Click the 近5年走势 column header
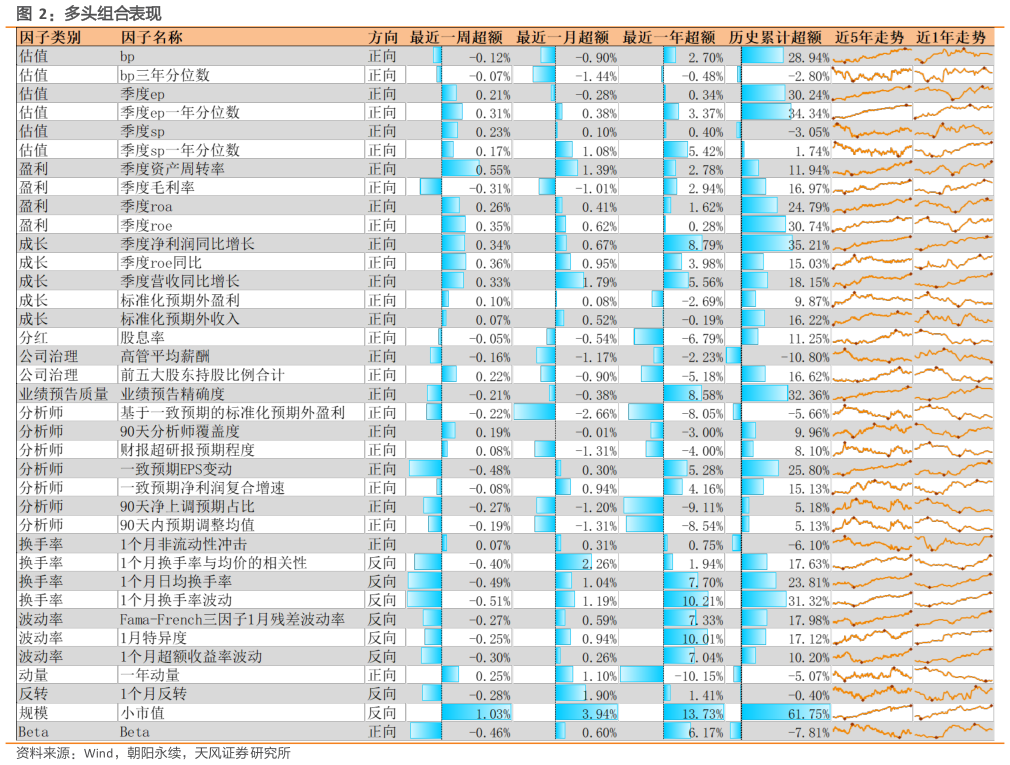1010x765 pixels. tap(870, 37)
